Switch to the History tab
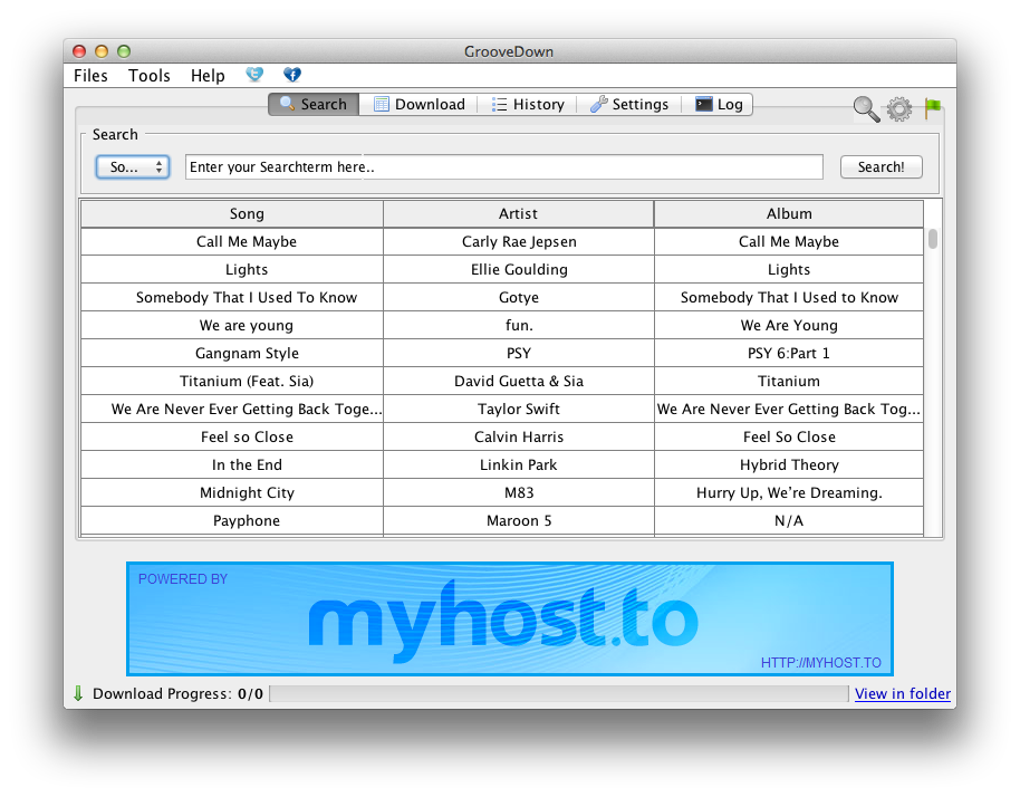The width and height of the screenshot is (1020, 797). point(528,104)
